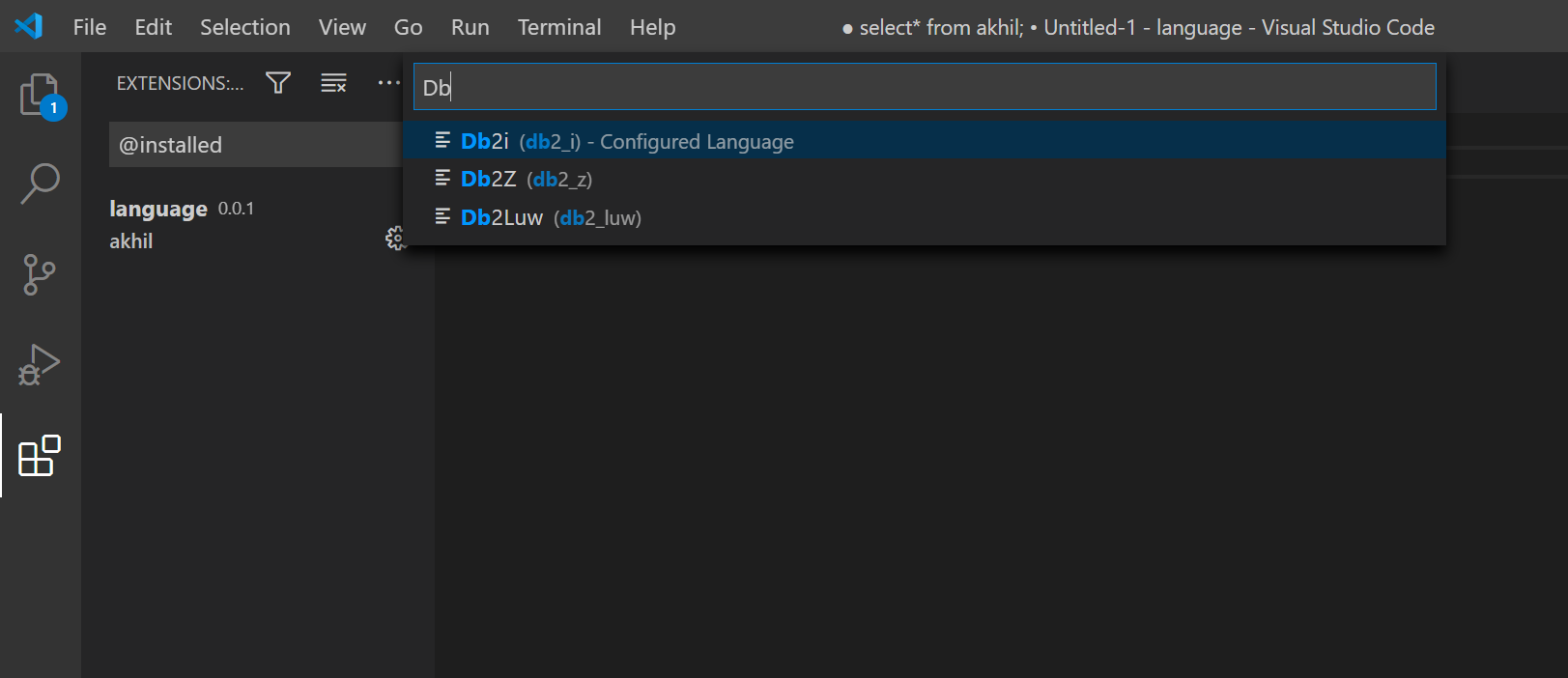Open the File menu
Screen dimensions: 1568x678
90,27
